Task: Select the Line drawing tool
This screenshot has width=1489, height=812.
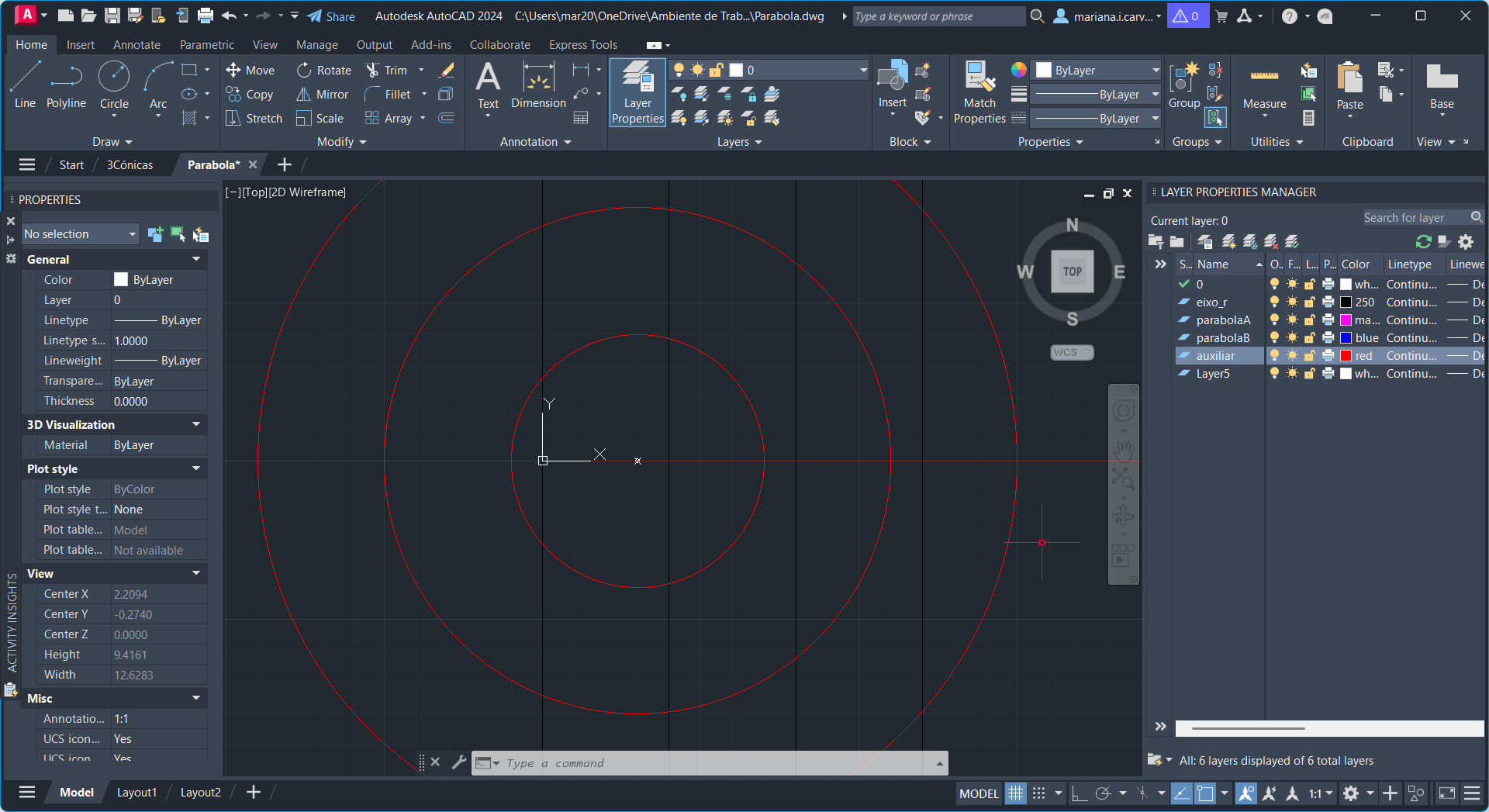Action: [25, 85]
